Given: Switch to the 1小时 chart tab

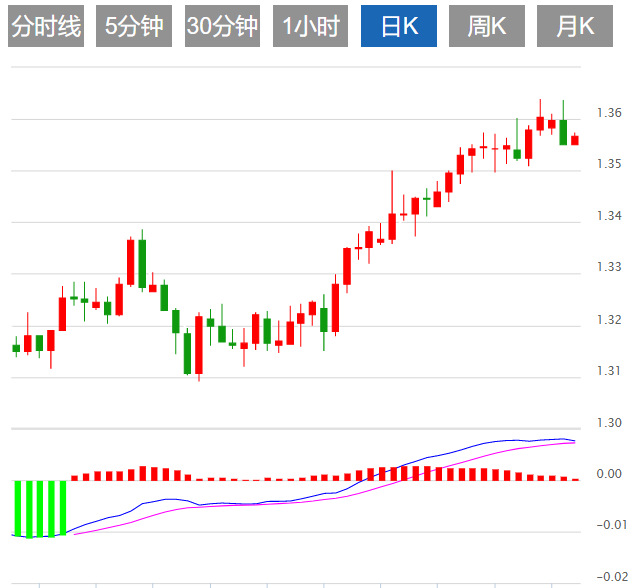Looking at the screenshot, I should [311, 26].
